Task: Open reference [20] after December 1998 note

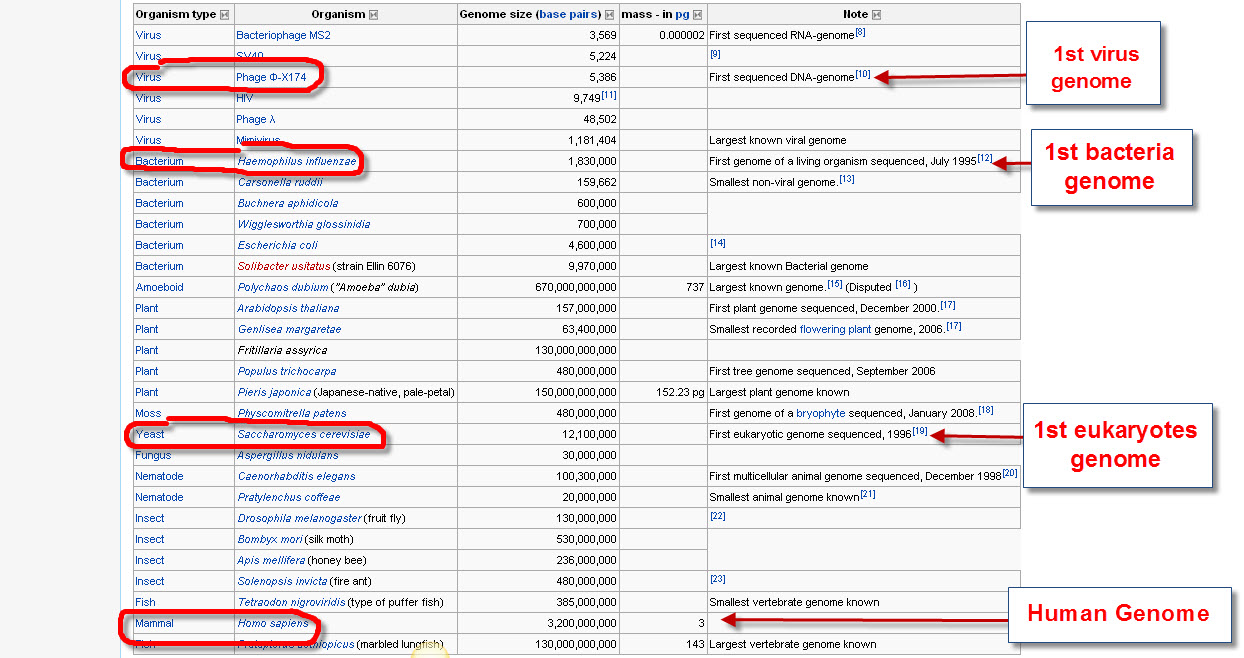Action: tap(1010, 473)
